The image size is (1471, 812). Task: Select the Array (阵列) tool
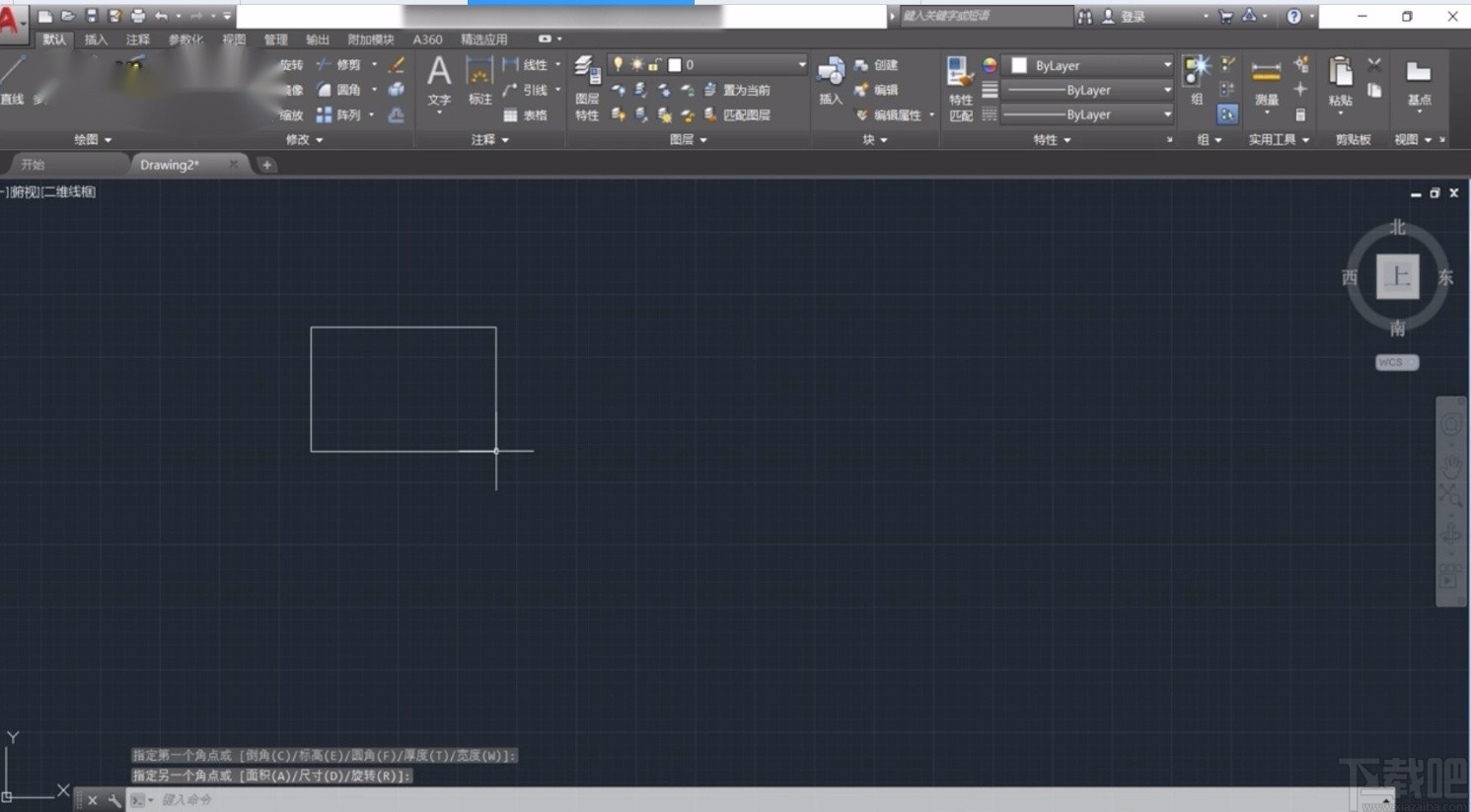pos(338,115)
